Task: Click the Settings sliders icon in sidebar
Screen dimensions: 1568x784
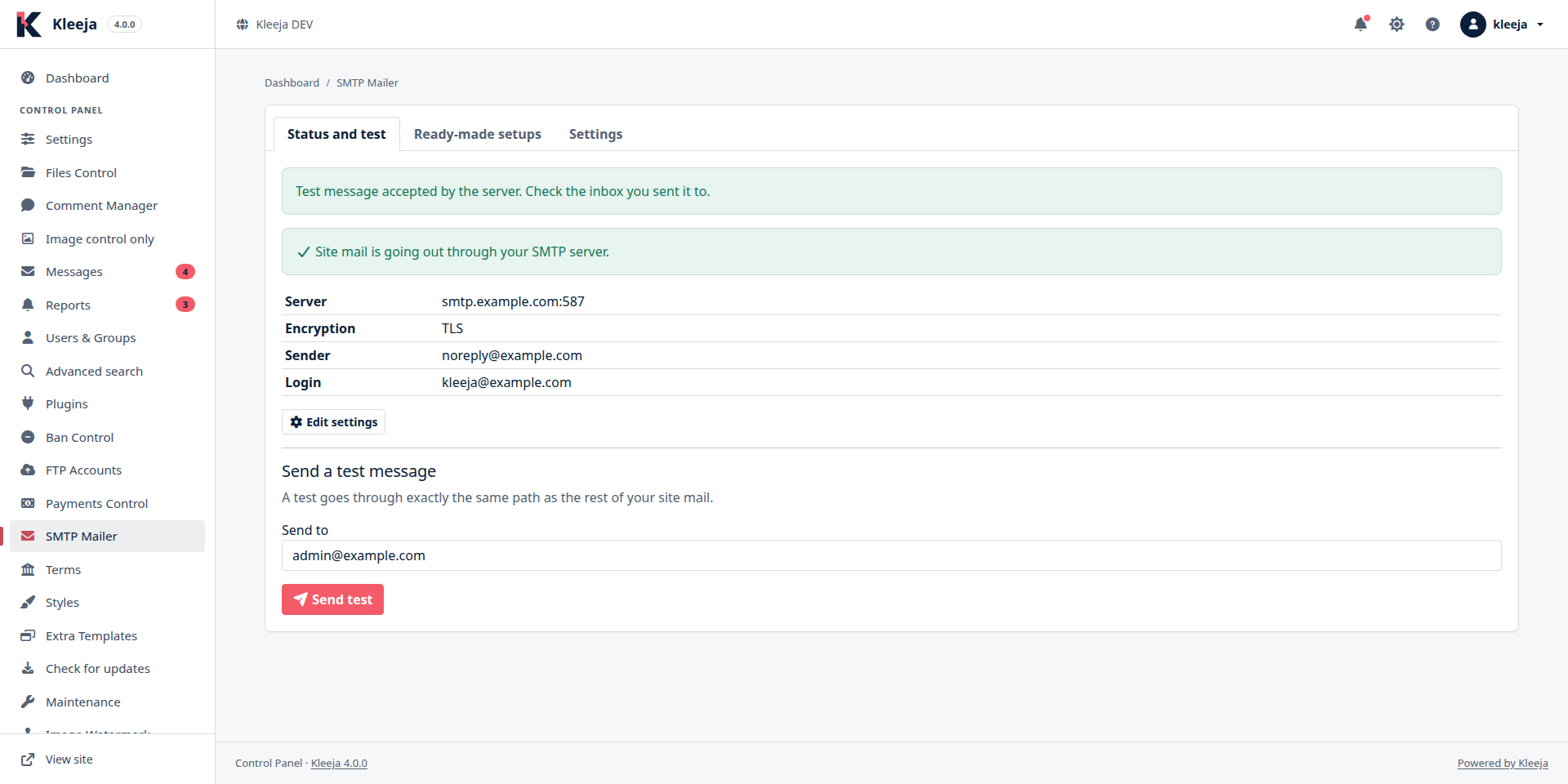Action: pyautogui.click(x=28, y=139)
